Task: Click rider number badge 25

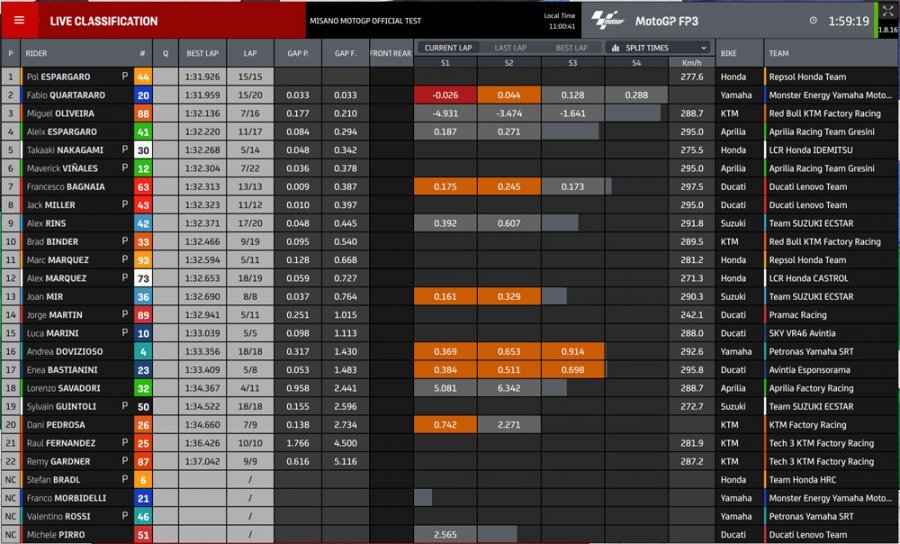Action: (143, 444)
